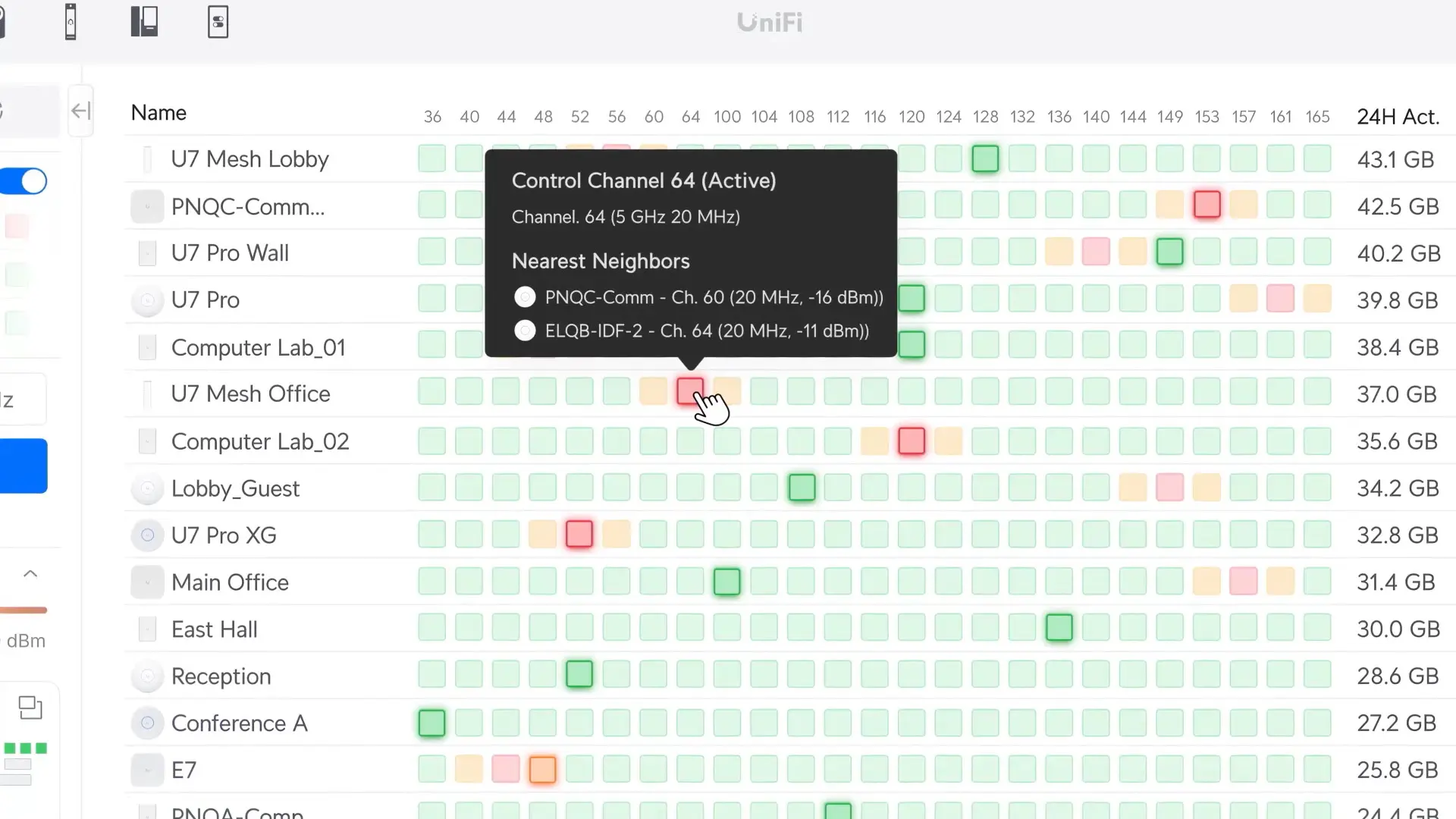The image size is (1456, 819).
Task: Collapse the left filter sidebar arrow
Action: coord(80,111)
